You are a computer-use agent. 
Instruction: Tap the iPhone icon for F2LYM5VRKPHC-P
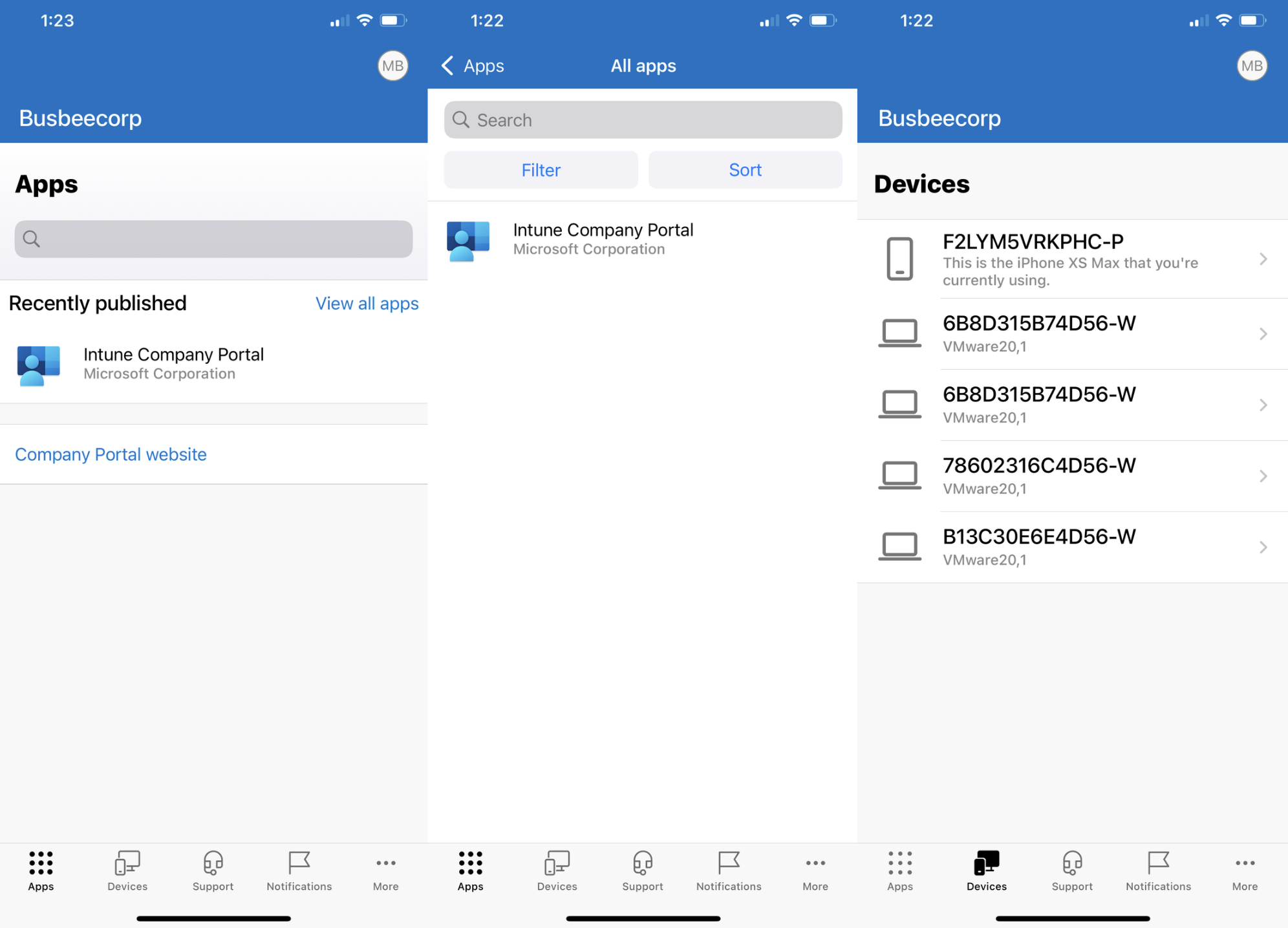[899, 259]
